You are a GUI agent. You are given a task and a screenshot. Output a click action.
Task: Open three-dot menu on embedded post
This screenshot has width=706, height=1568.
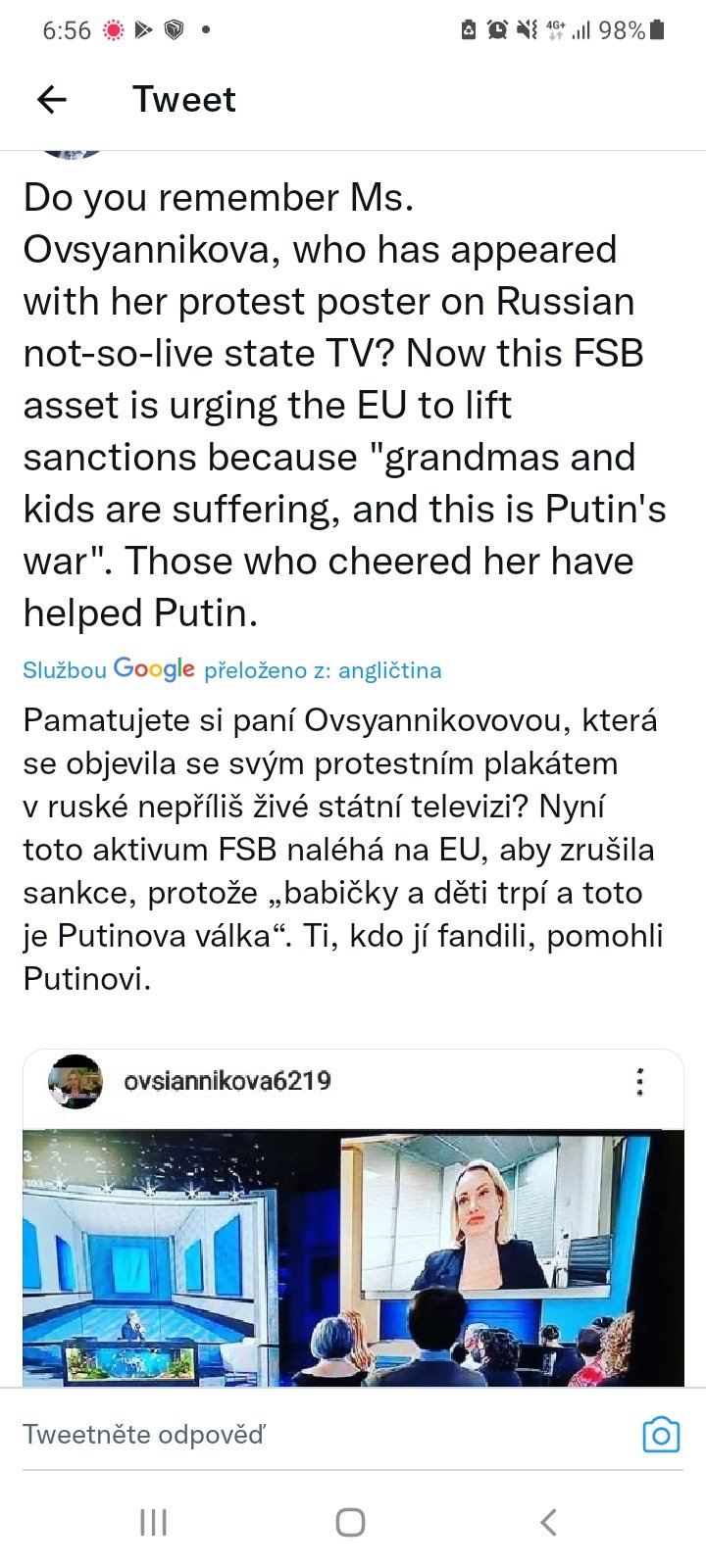tap(639, 1082)
